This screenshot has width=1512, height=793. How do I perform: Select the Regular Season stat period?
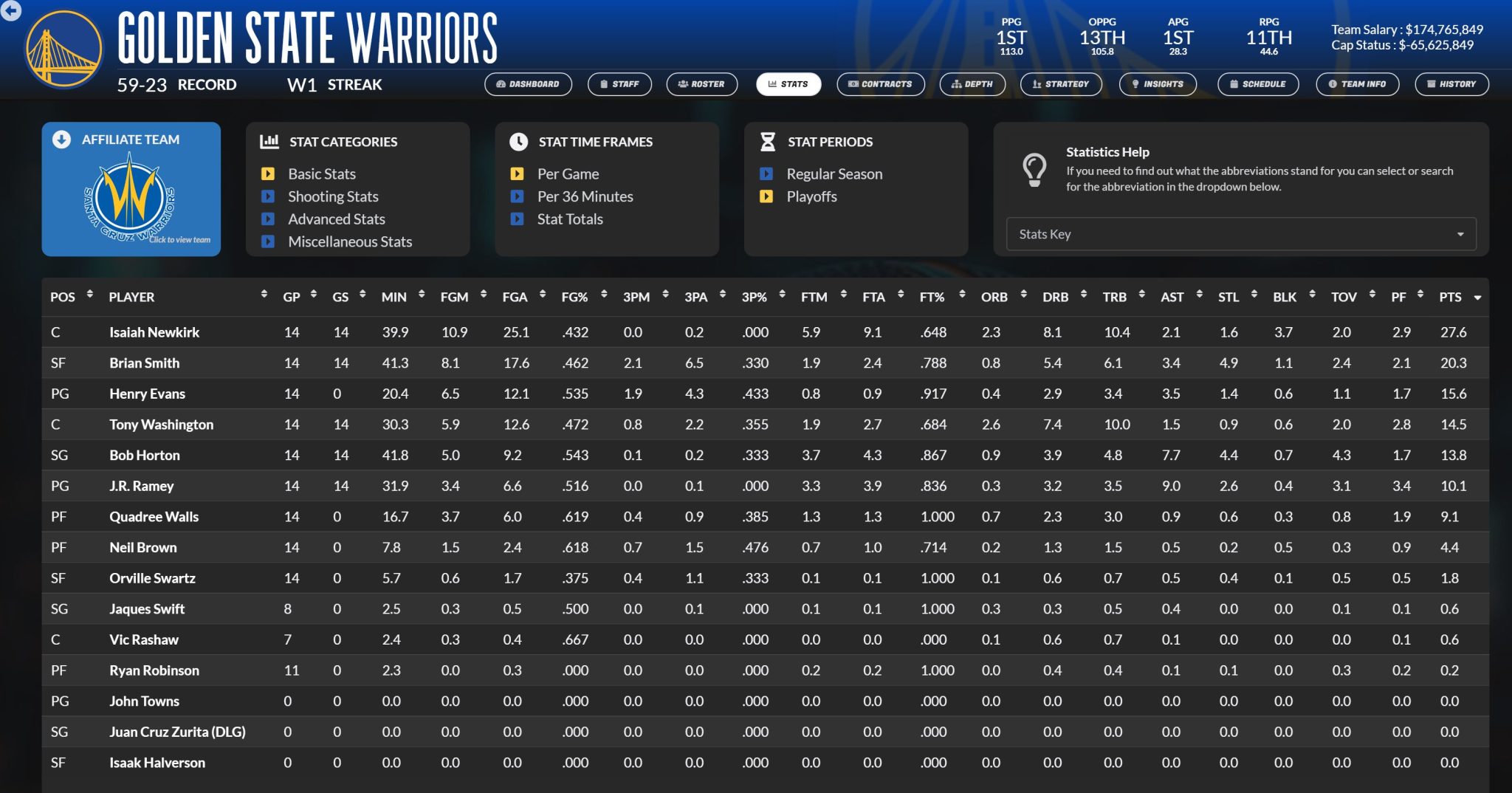834,174
